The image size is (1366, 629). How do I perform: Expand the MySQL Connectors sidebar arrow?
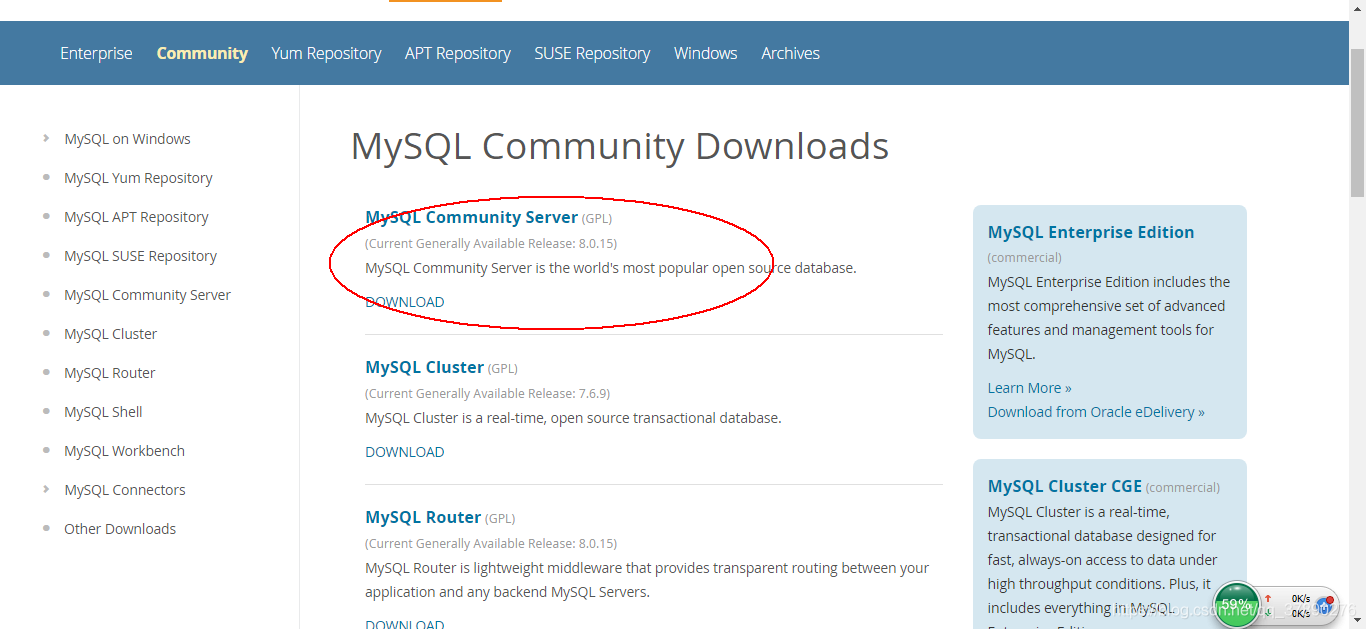click(46, 489)
